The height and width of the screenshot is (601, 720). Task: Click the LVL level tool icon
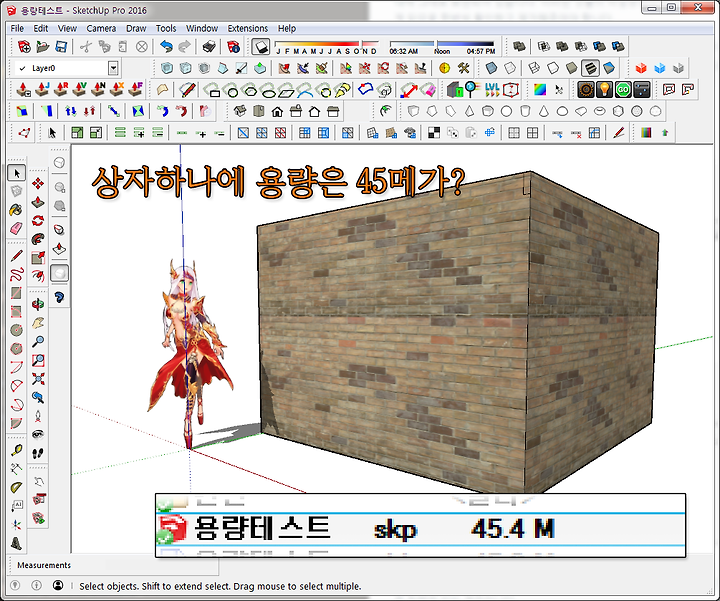click(492, 90)
